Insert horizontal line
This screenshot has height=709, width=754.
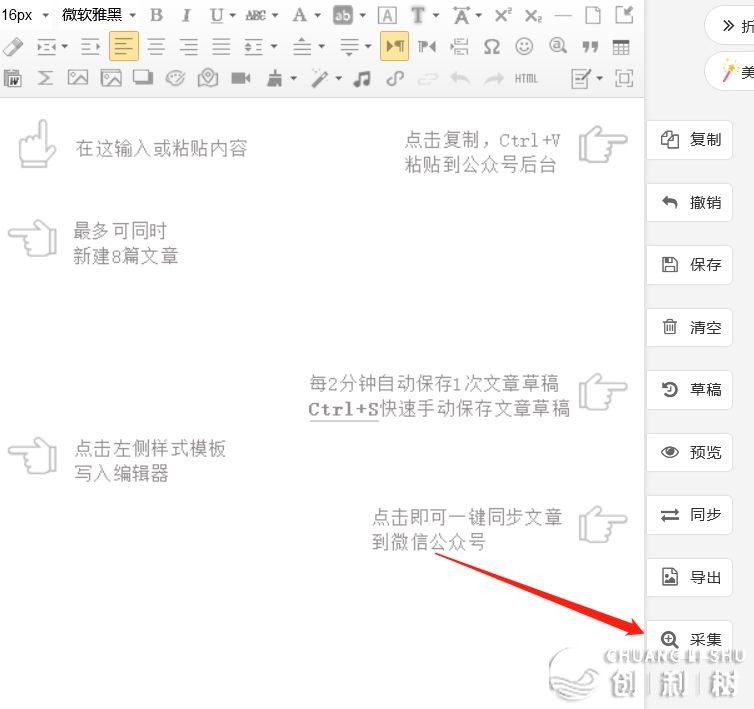563,15
